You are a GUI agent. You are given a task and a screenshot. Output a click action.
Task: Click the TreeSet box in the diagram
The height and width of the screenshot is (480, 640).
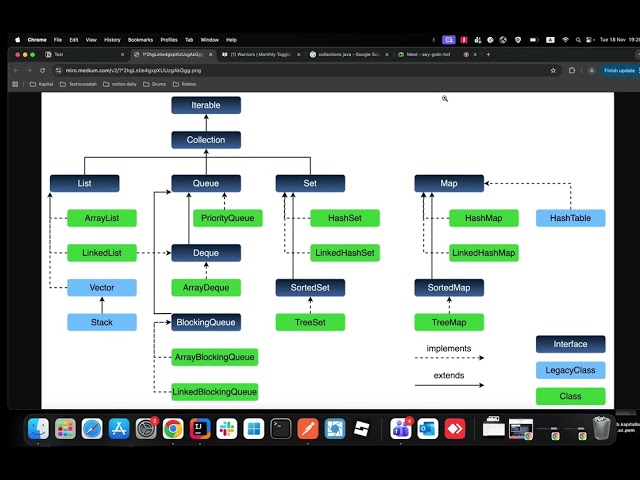[310, 322]
